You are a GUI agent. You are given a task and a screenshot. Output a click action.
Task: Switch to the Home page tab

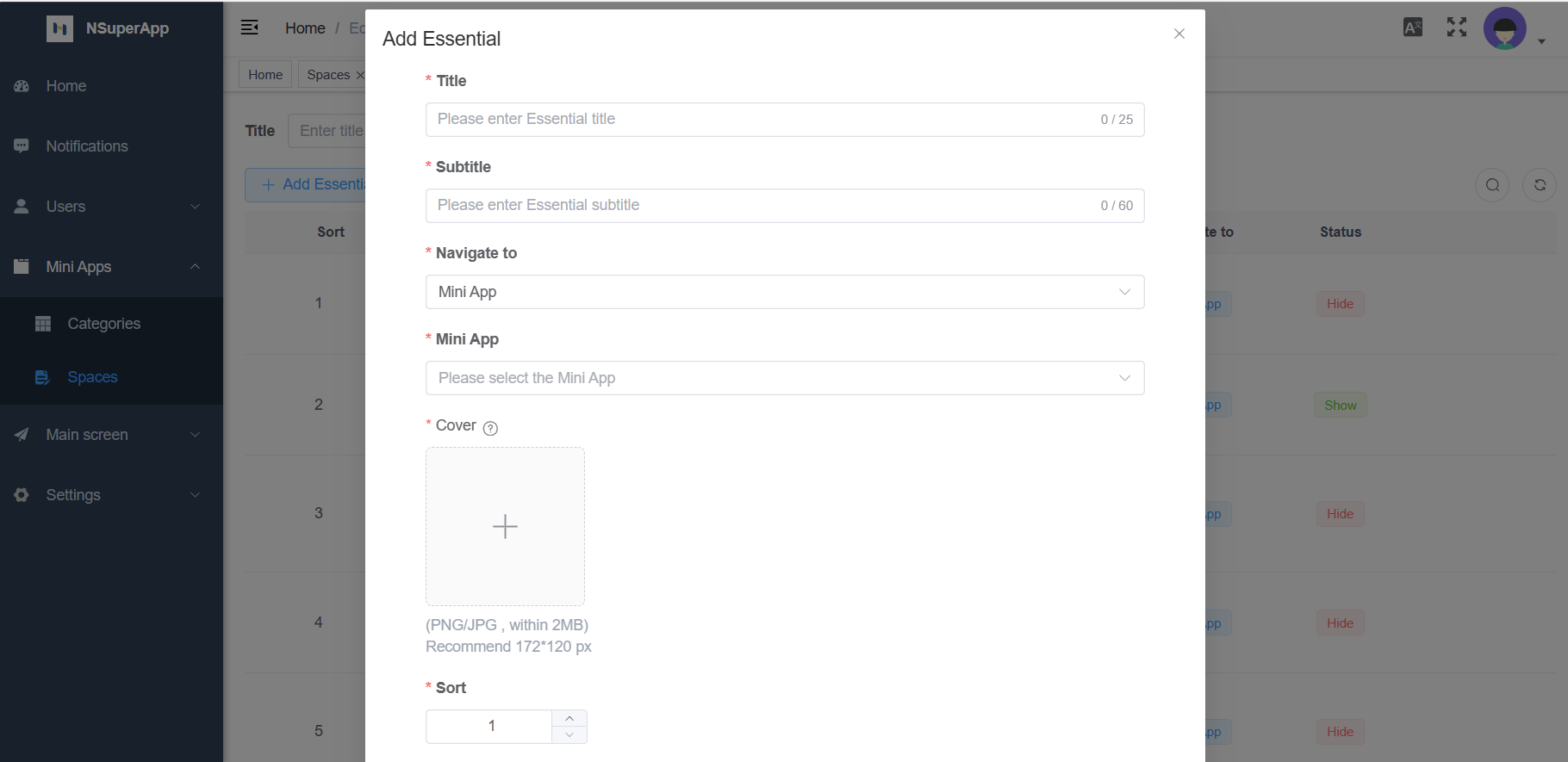(265, 75)
